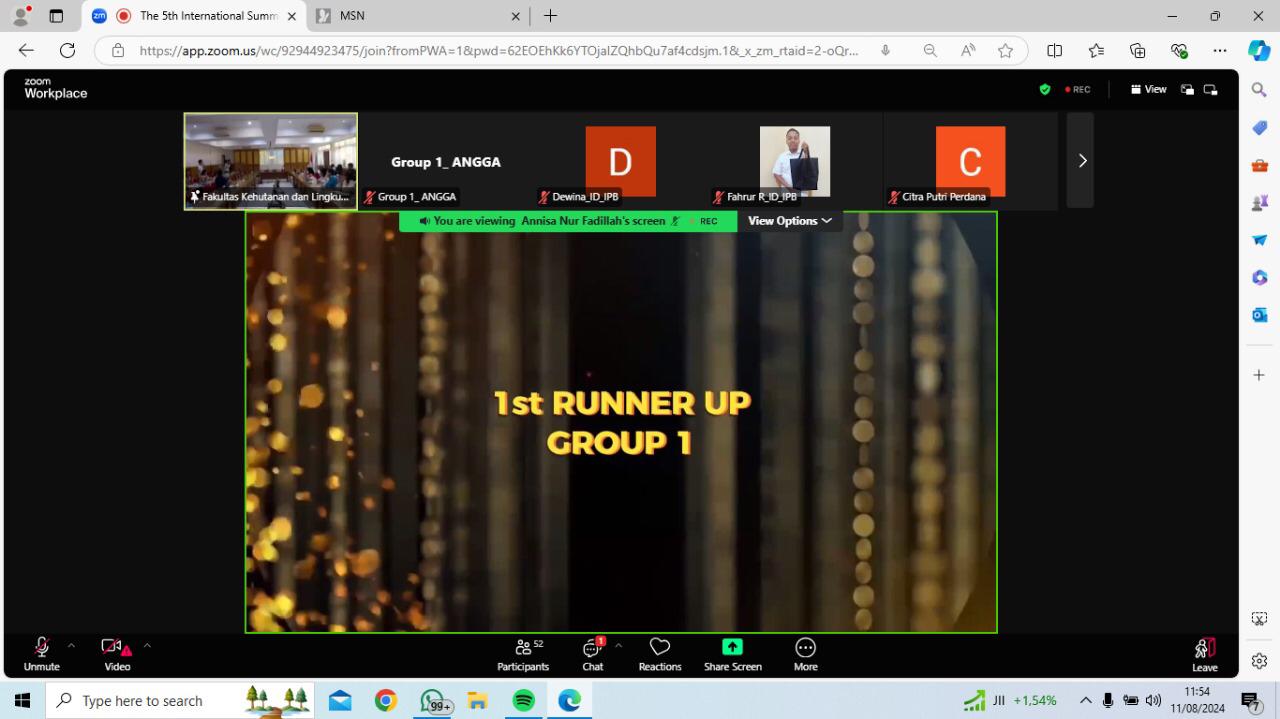The width and height of the screenshot is (1280, 719).
Task: Open the View layout menu
Action: point(1148,89)
